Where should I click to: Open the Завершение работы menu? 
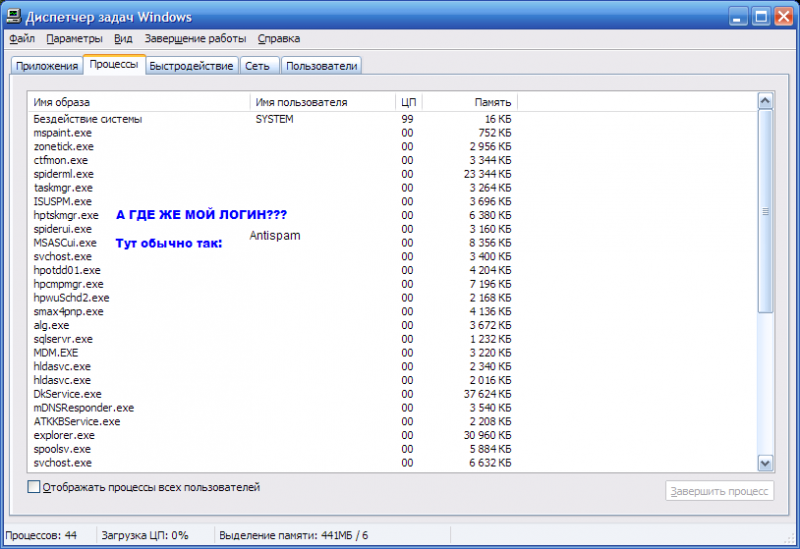click(195, 38)
